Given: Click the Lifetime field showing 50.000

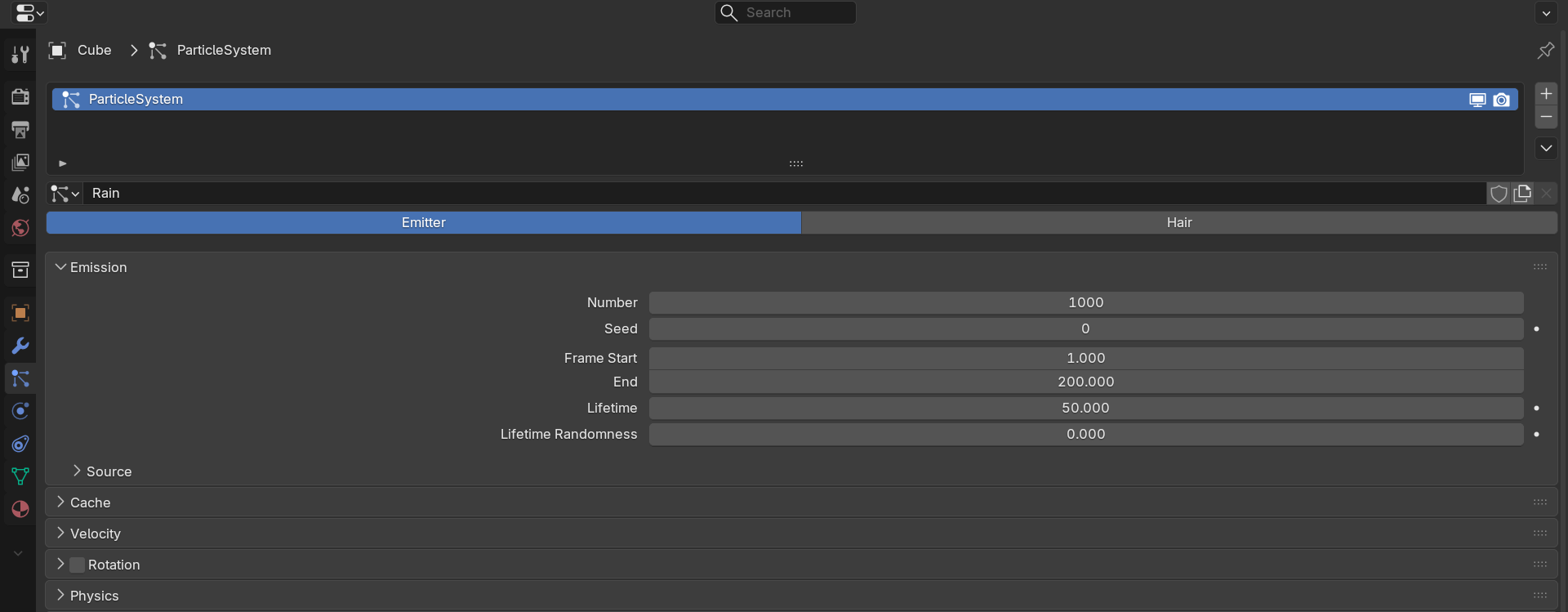Looking at the screenshot, I should 1086,408.
